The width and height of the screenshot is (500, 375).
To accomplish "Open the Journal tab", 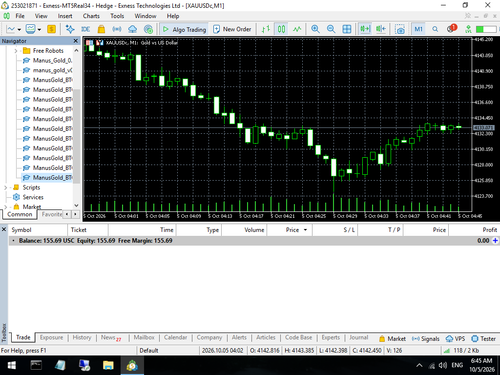I will click(359, 337).
